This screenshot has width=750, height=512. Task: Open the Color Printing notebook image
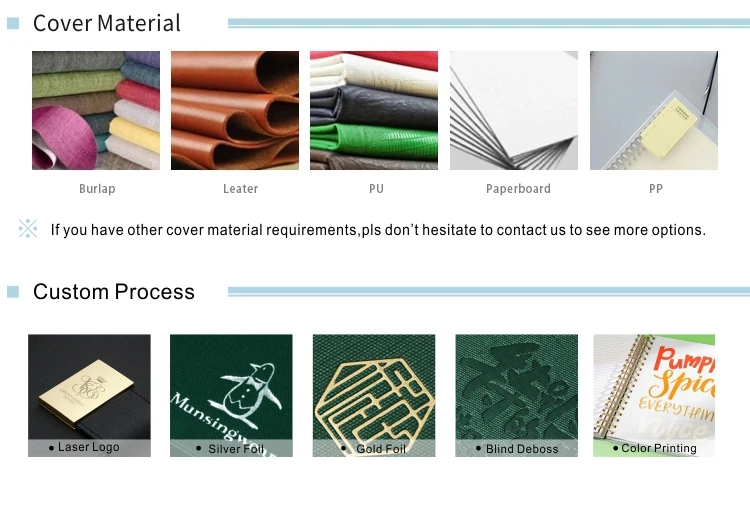pyautogui.click(x=654, y=396)
